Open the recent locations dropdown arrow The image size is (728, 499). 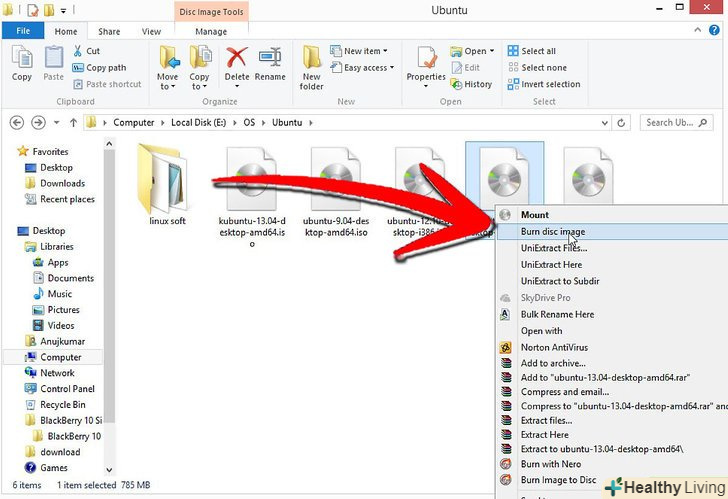57,123
